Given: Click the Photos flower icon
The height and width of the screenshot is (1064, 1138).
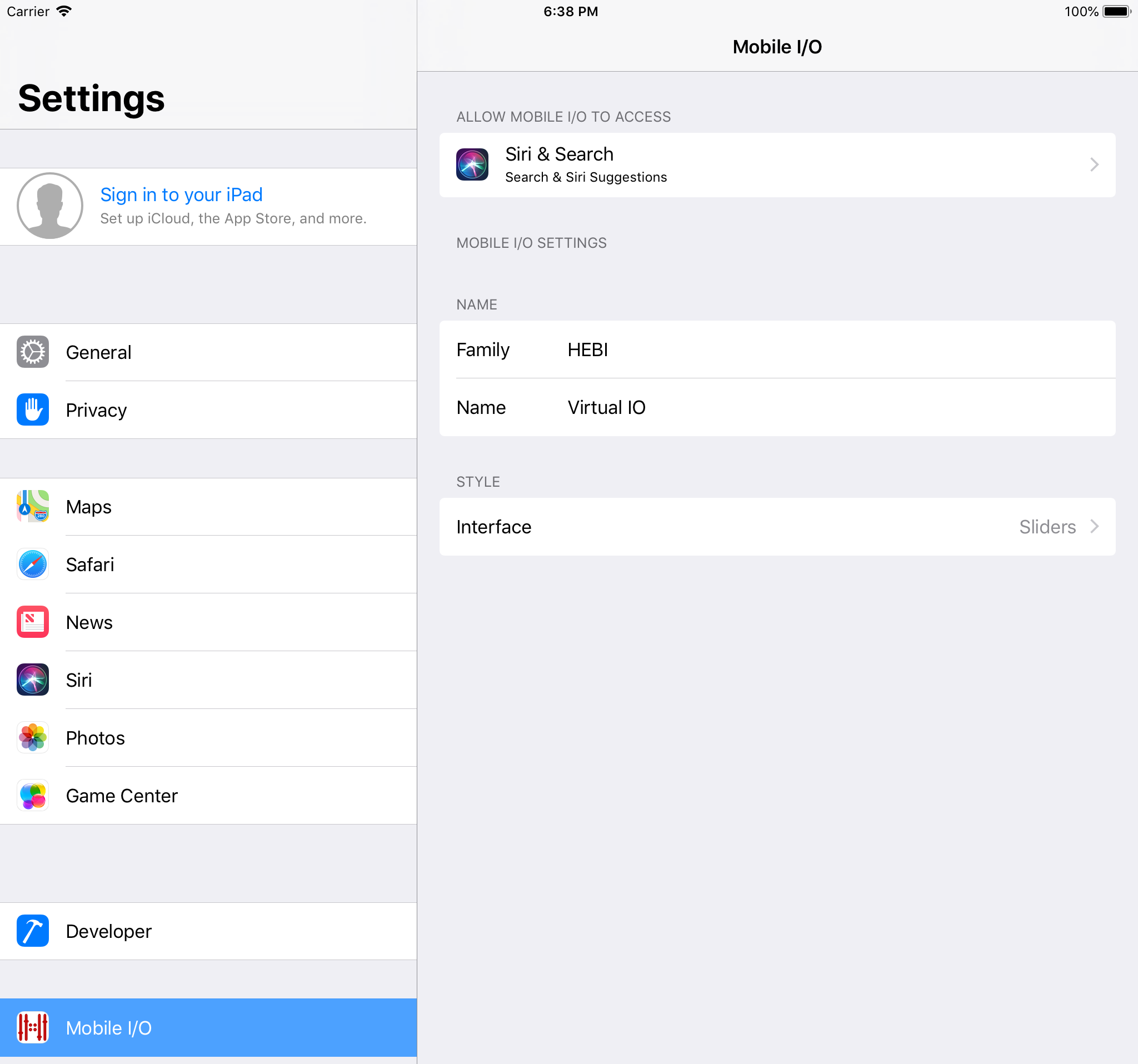Looking at the screenshot, I should (x=33, y=738).
